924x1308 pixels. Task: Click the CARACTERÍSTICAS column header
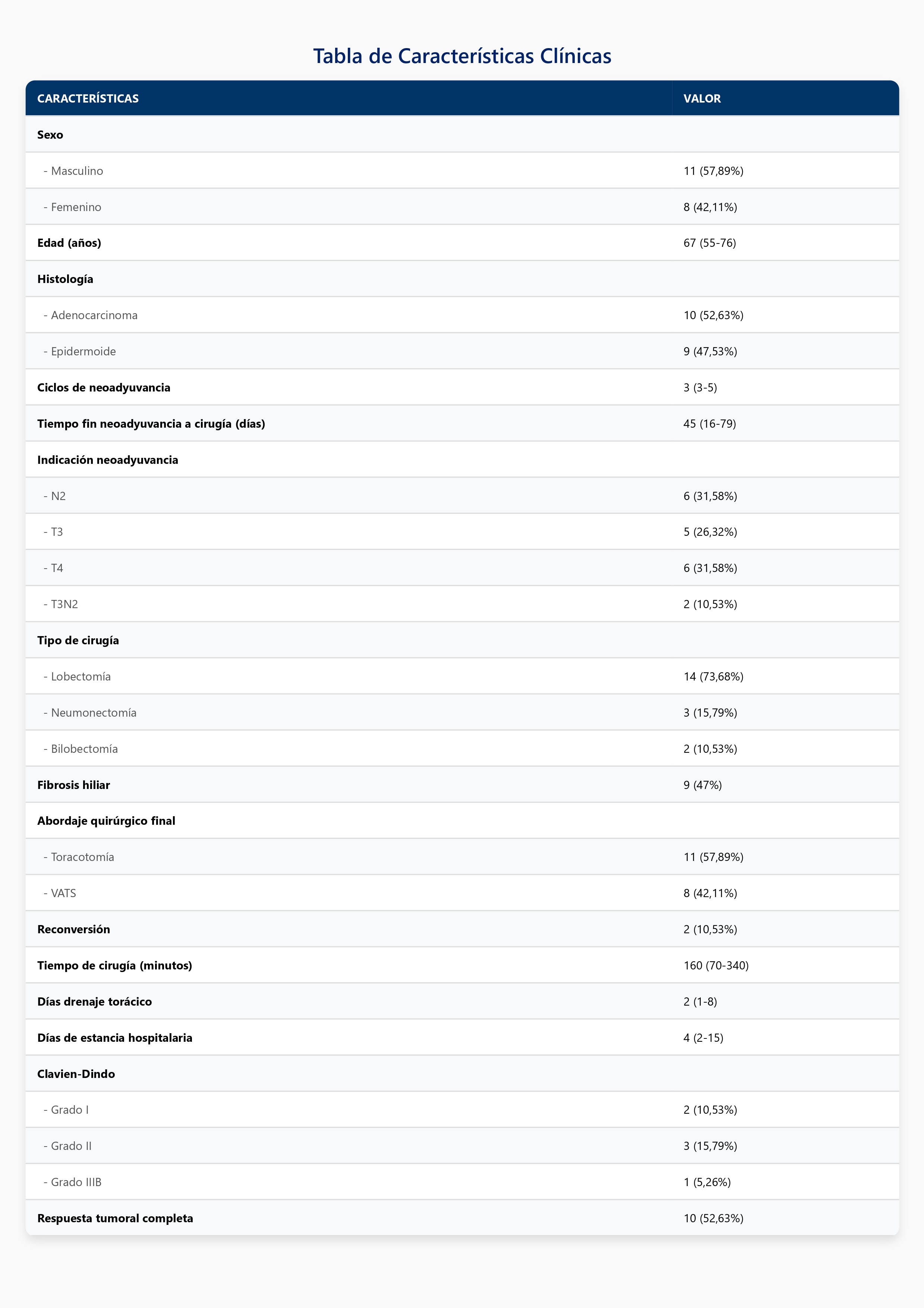point(88,98)
